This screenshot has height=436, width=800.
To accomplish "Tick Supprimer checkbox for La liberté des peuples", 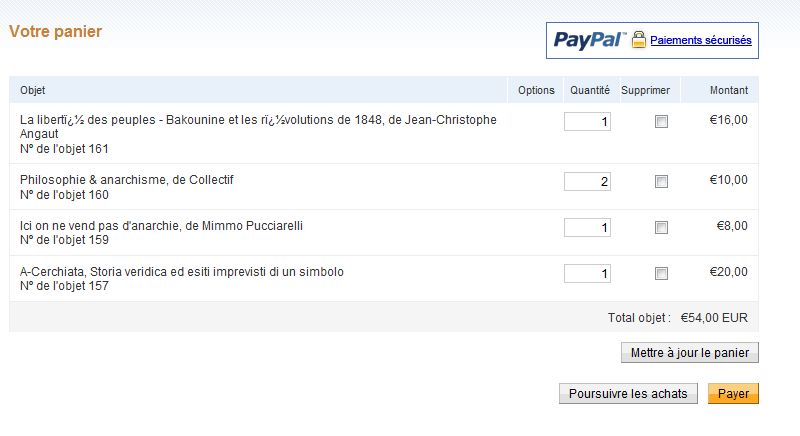I will (x=661, y=121).
